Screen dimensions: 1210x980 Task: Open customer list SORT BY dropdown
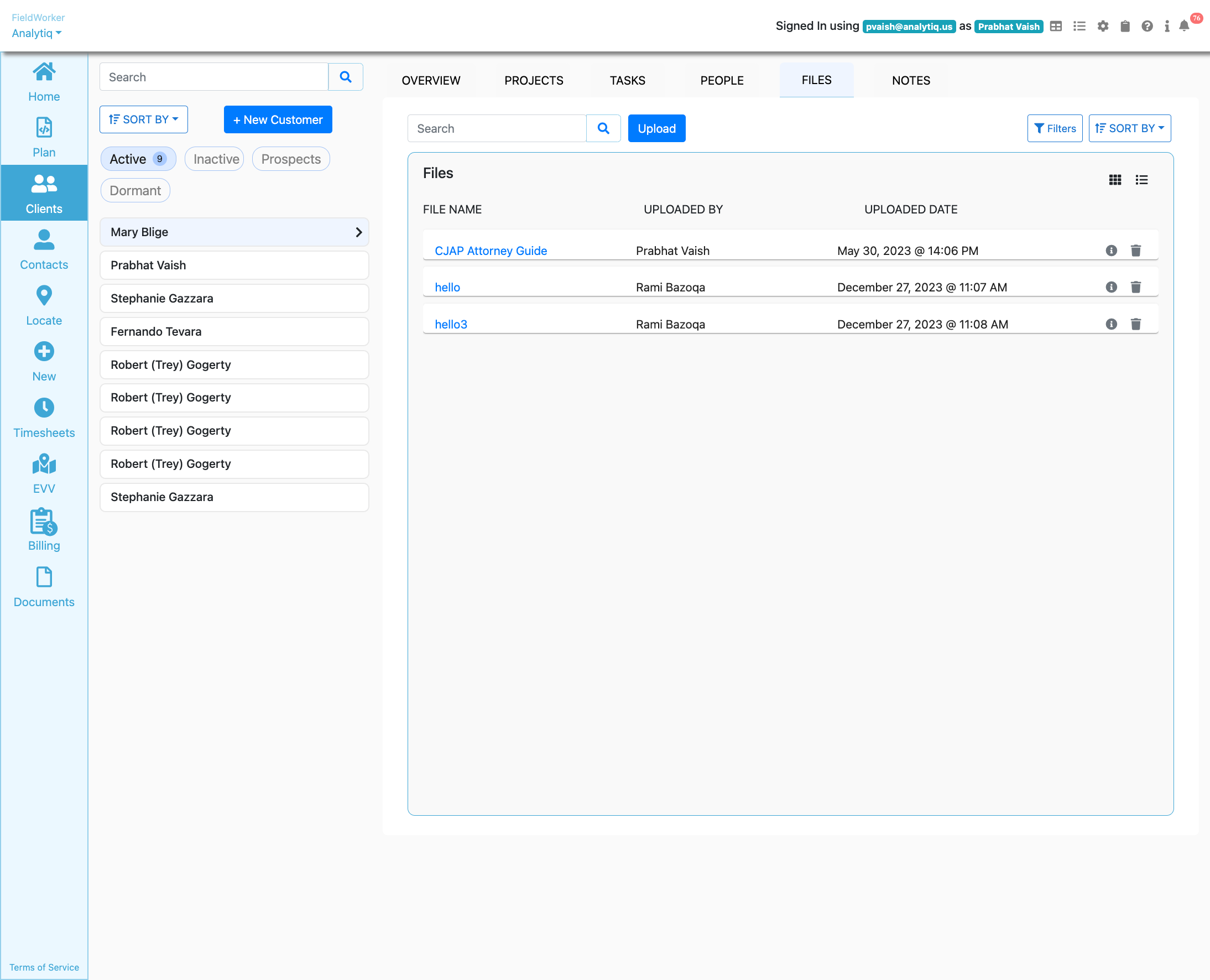(x=143, y=119)
